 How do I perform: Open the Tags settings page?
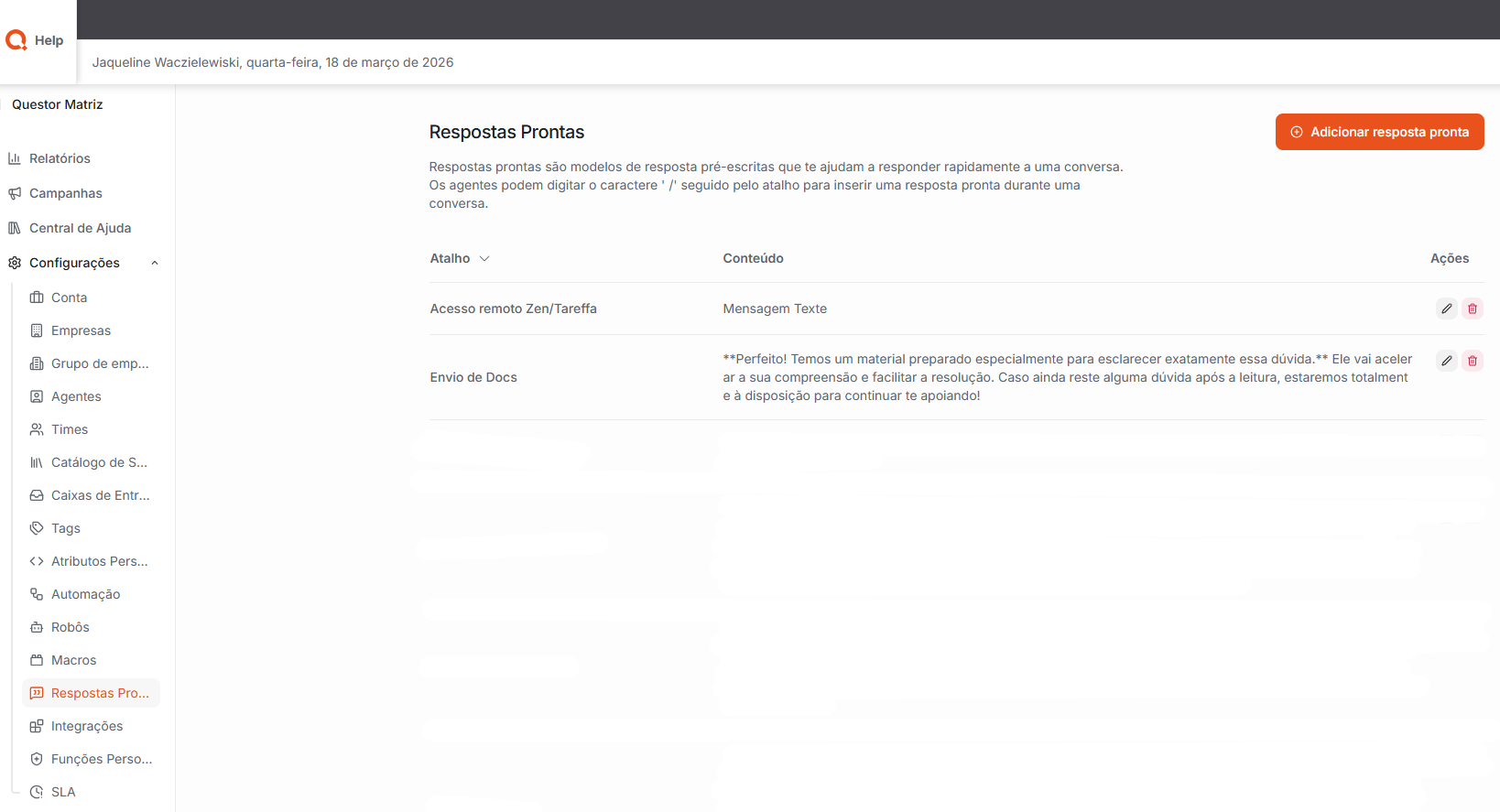65,528
